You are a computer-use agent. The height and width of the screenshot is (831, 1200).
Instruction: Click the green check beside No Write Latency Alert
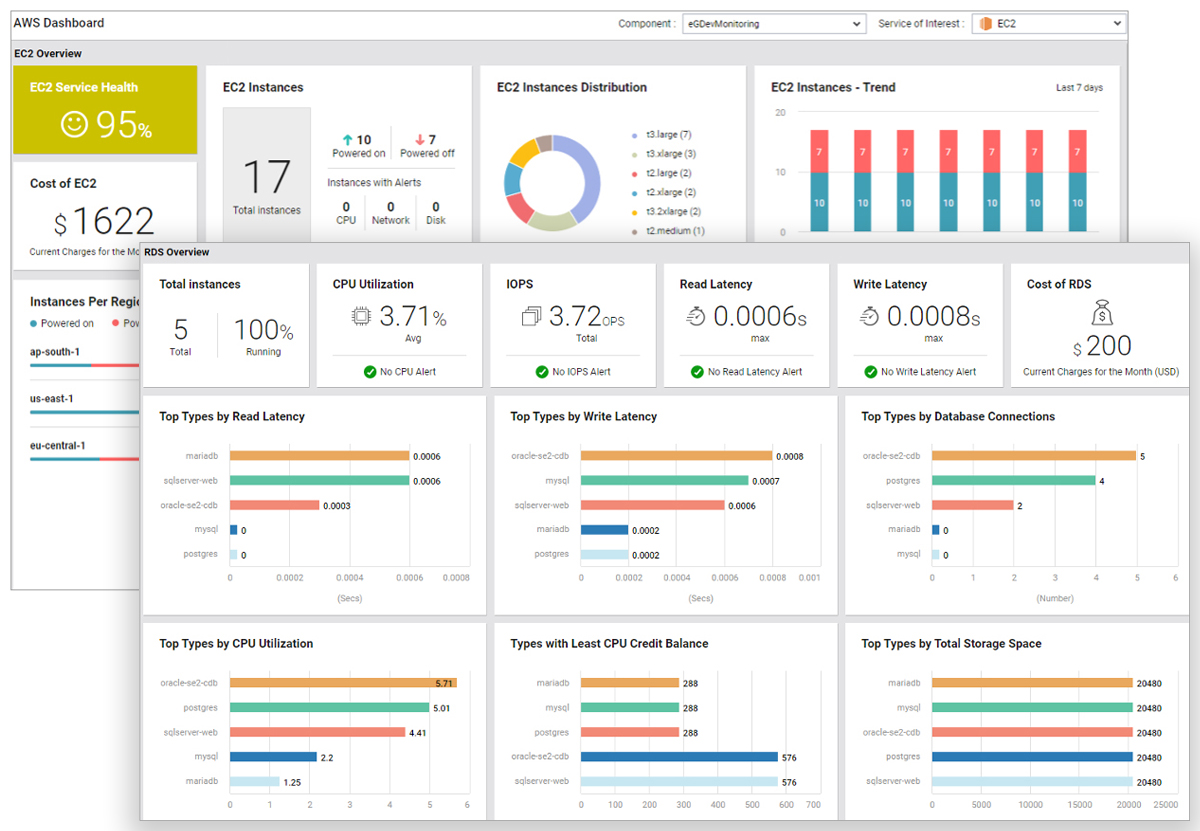[871, 372]
